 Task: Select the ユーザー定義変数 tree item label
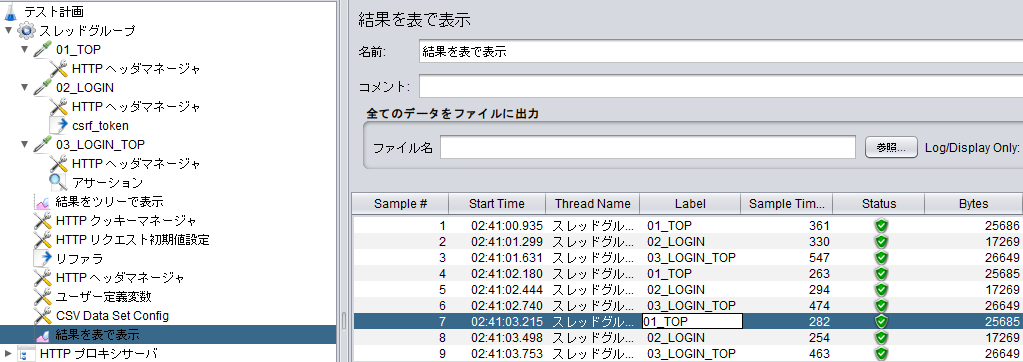click(104, 297)
